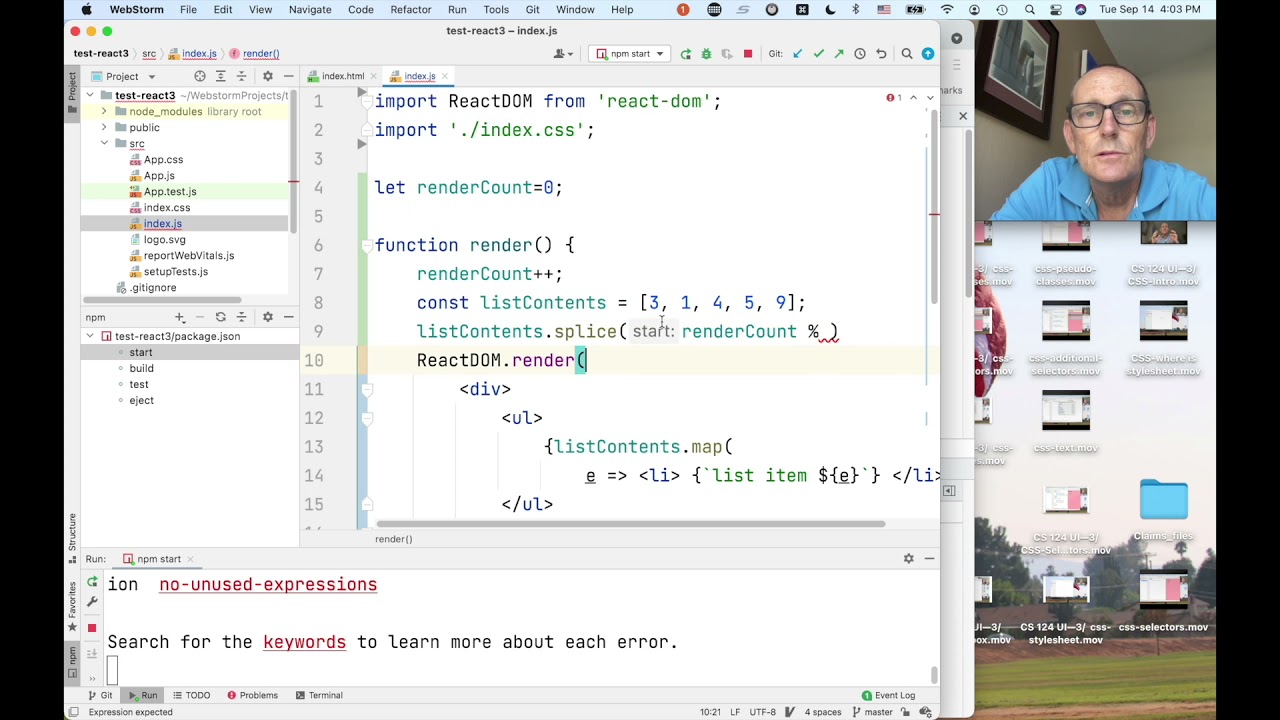This screenshot has width=1280, height=720.
Task: Add npm script with plus icon
Action: click(180, 317)
